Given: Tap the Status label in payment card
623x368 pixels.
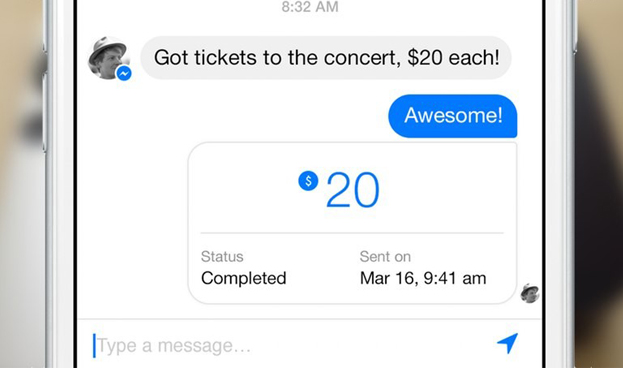Looking at the screenshot, I should (222, 257).
